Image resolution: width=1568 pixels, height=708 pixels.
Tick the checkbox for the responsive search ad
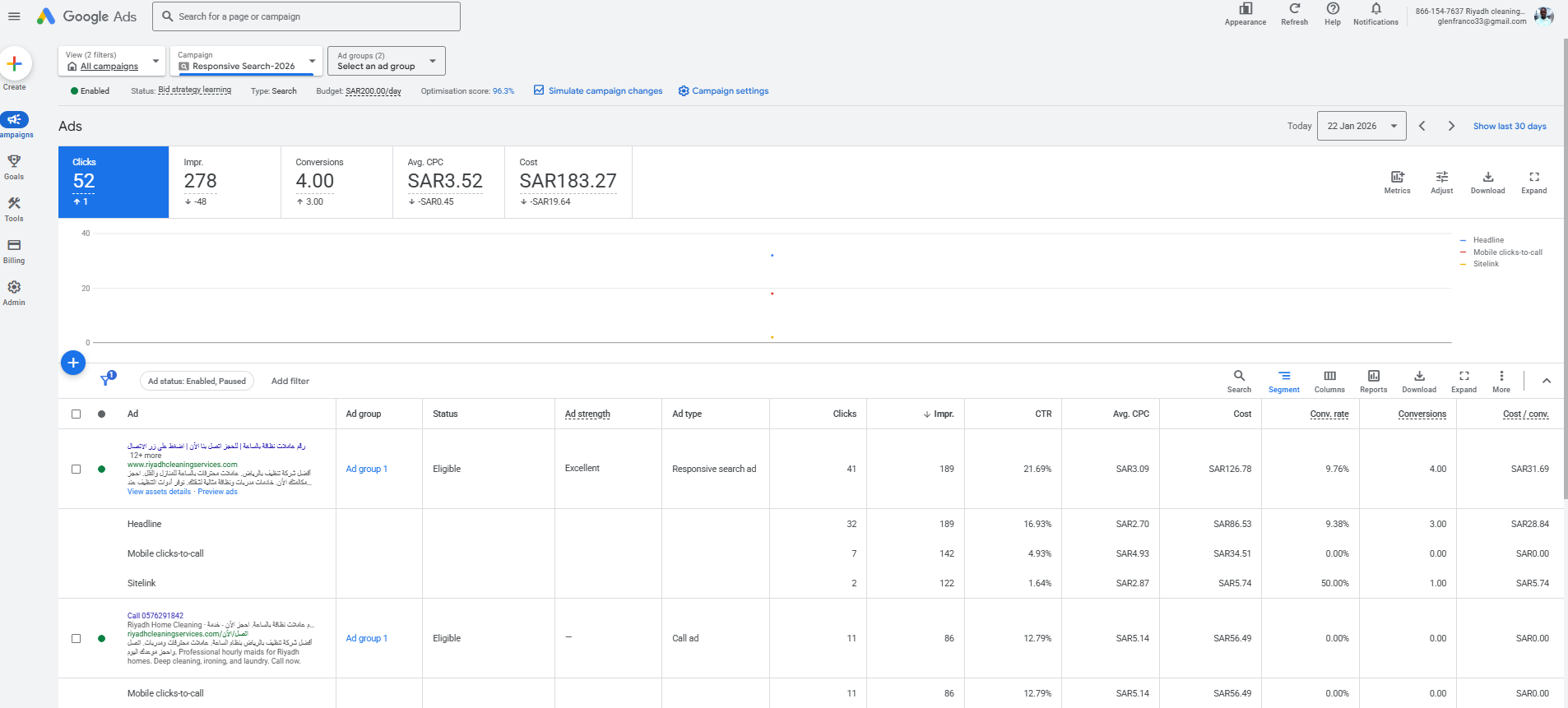pyautogui.click(x=77, y=470)
